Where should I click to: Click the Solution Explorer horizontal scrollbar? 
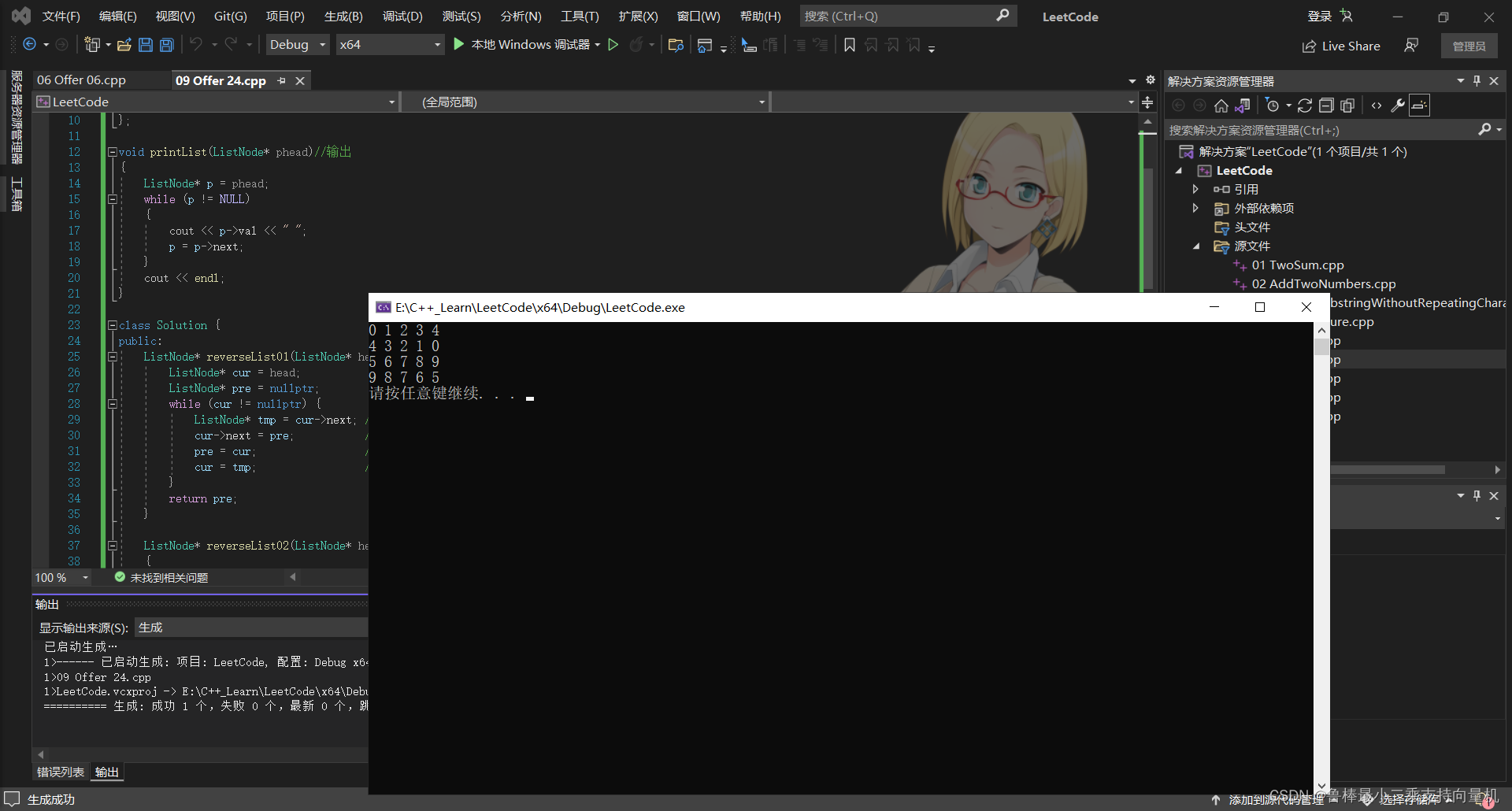pos(1388,469)
